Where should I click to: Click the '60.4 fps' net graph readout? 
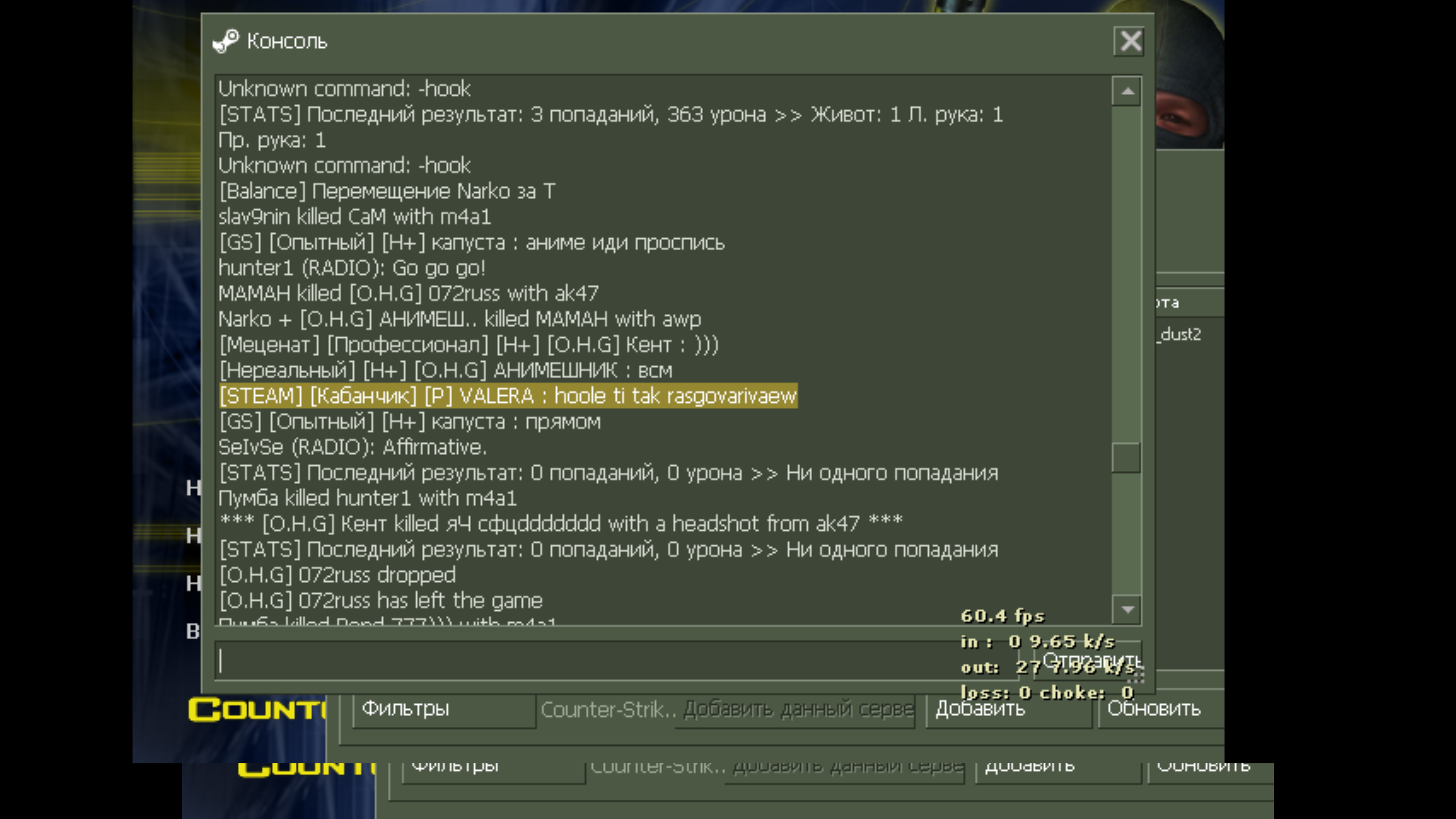(x=1003, y=616)
